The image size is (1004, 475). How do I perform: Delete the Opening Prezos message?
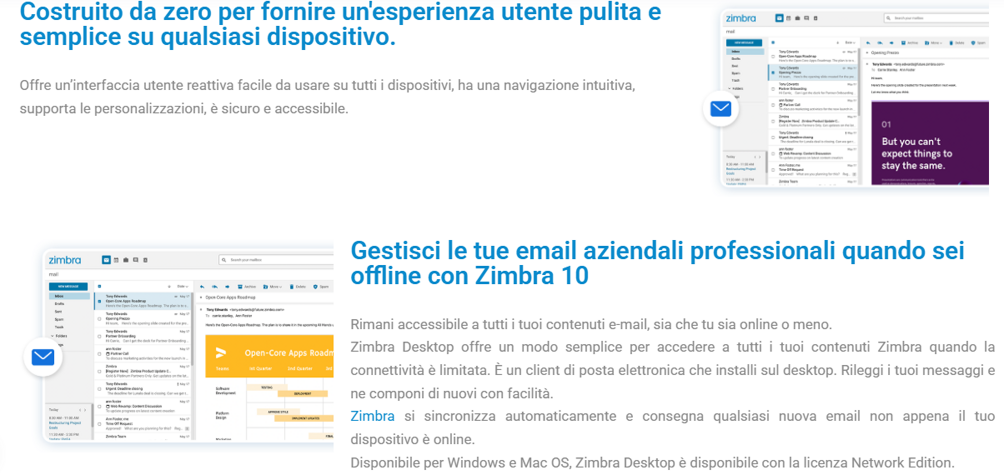point(957,43)
